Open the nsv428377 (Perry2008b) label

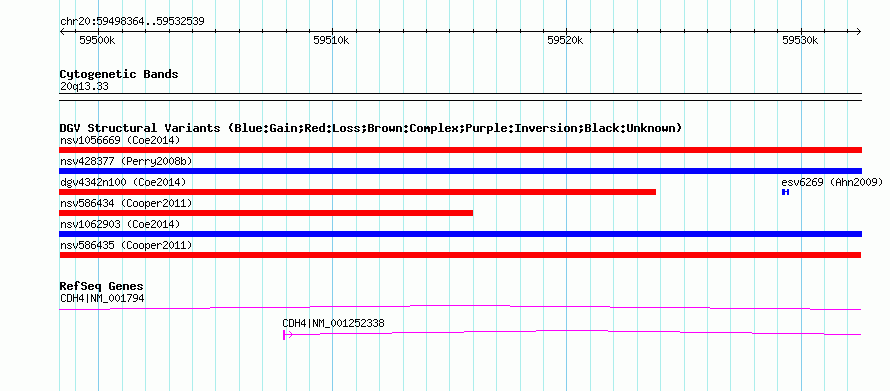pyautogui.click(x=126, y=161)
